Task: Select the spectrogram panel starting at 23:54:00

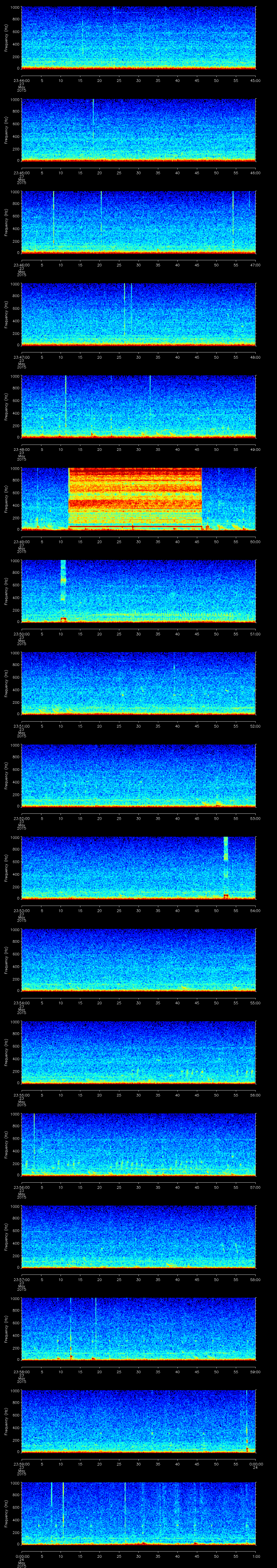Action: pyautogui.click(x=139, y=960)
